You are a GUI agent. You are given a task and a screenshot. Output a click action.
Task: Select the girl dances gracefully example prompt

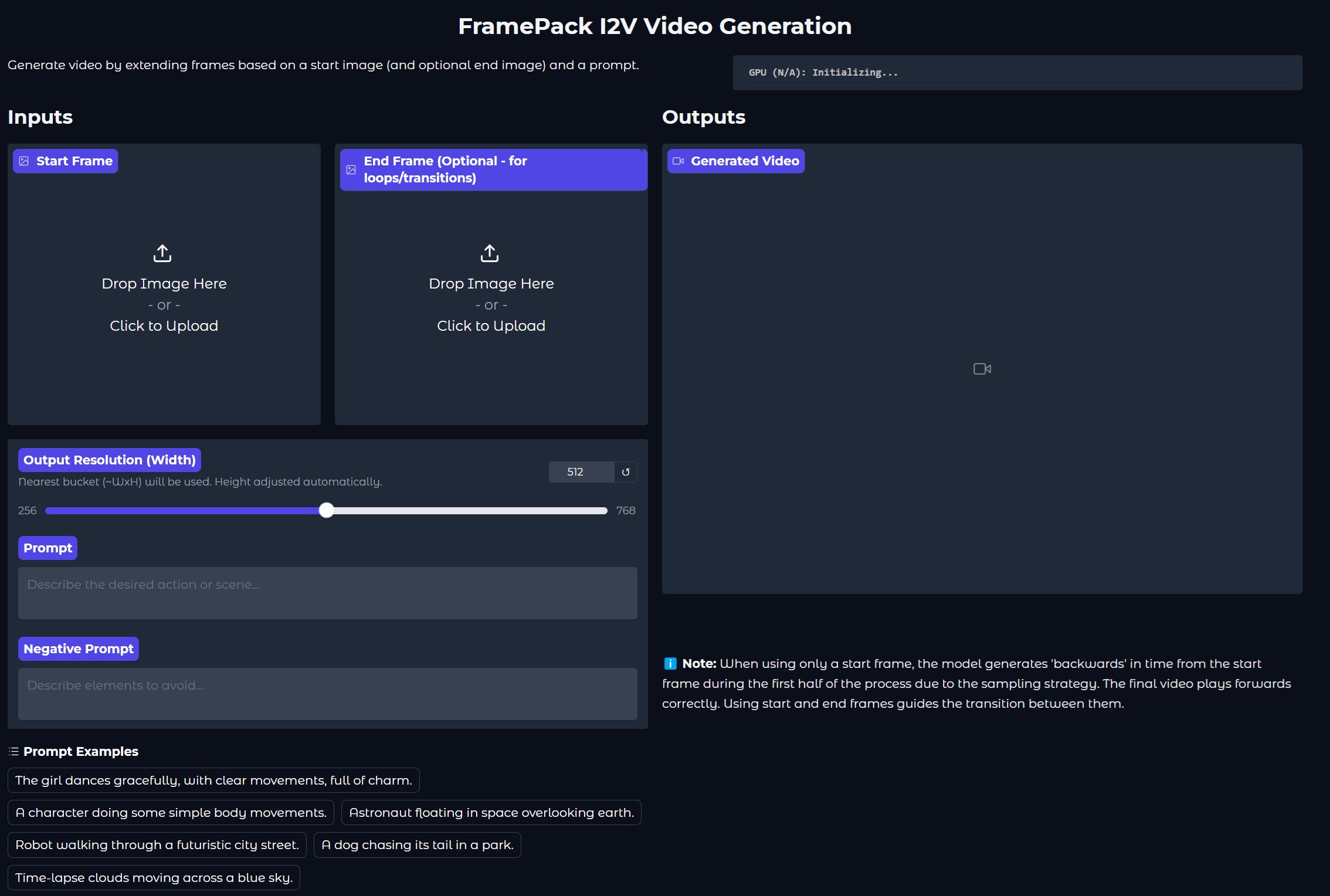coord(213,780)
